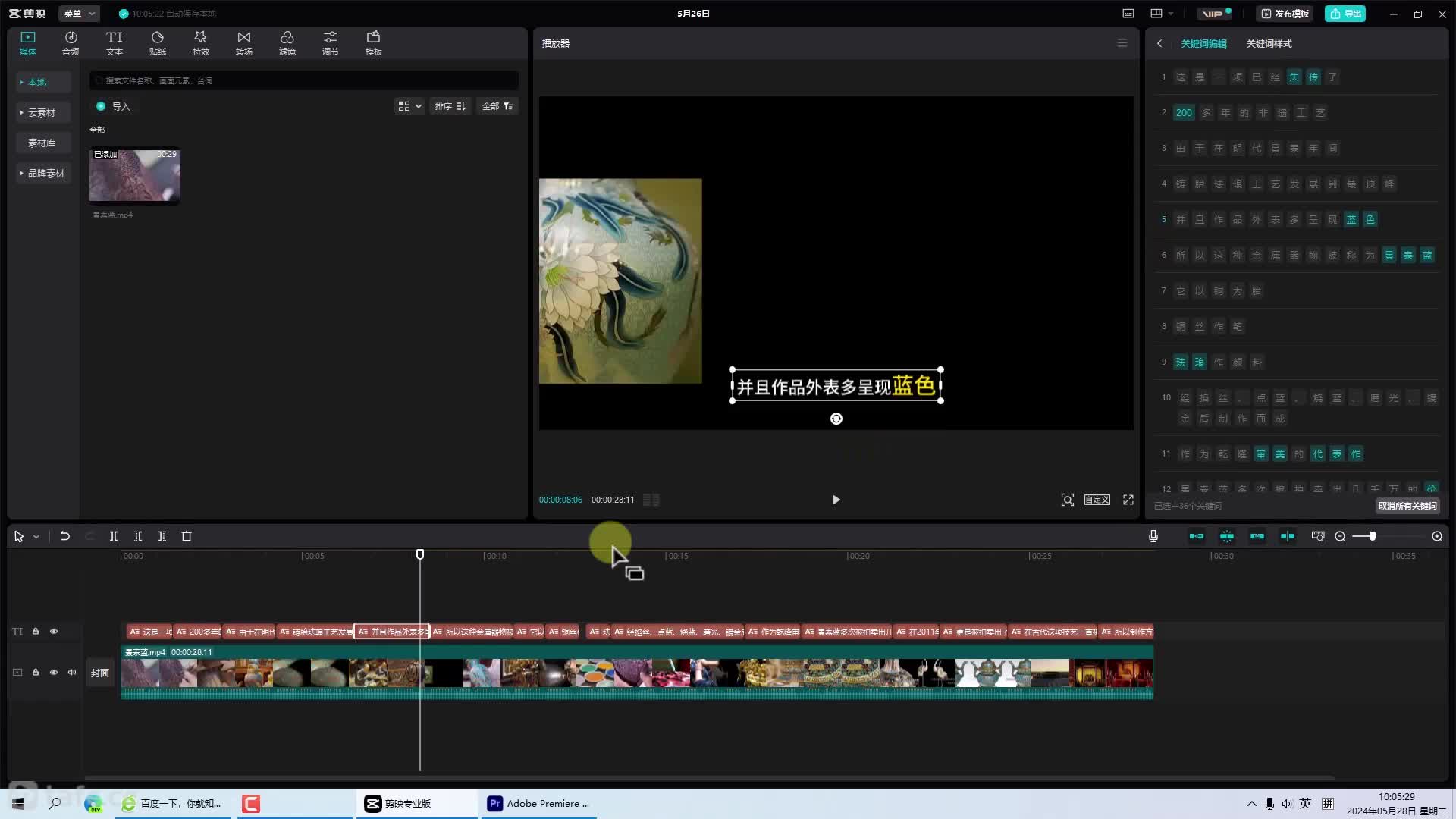
Task: Open the 全部 filter dropdown
Action: (497, 106)
